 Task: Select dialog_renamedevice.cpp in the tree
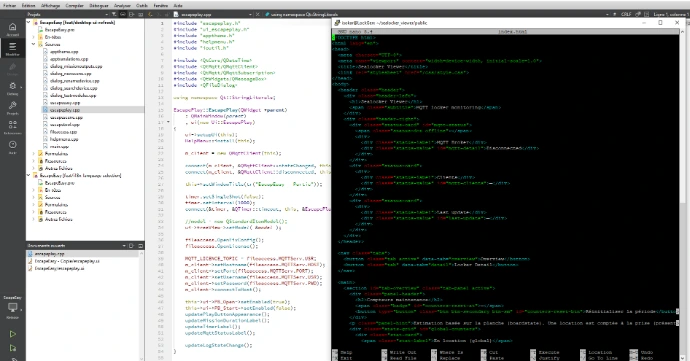point(75,81)
